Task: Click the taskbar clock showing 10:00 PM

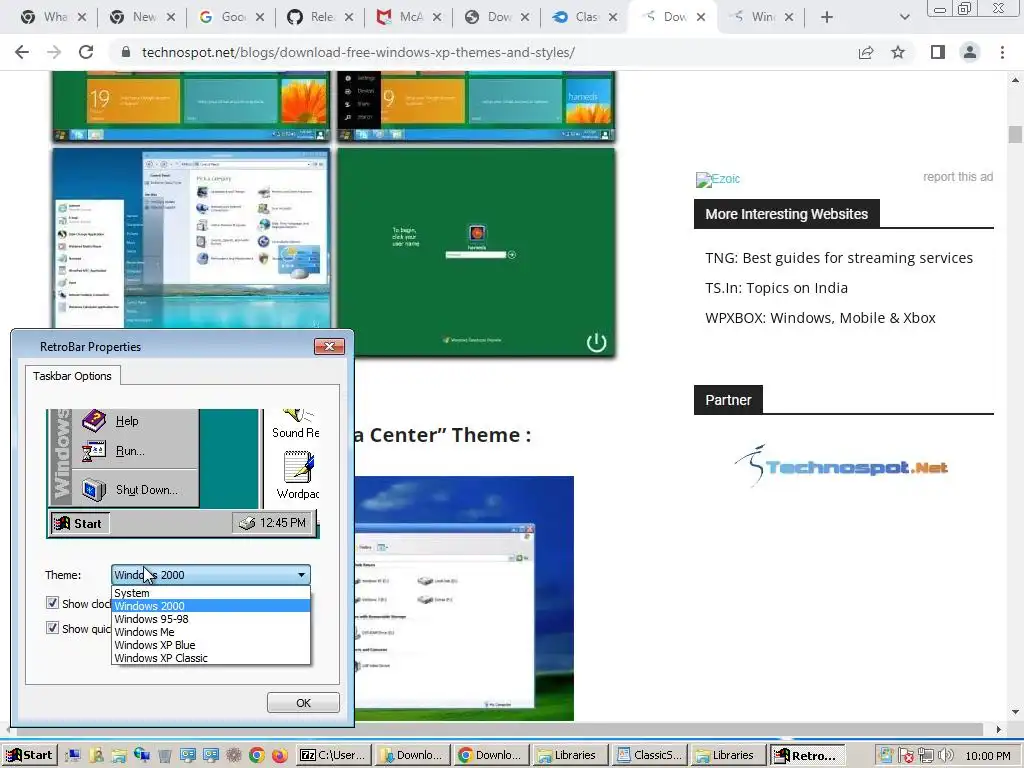Action: pyautogui.click(x=988, y=756)
